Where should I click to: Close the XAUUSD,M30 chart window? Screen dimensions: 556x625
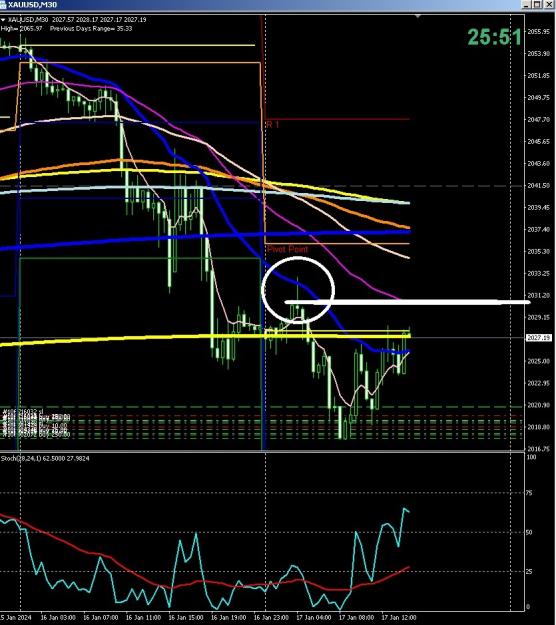coord(548,4)
